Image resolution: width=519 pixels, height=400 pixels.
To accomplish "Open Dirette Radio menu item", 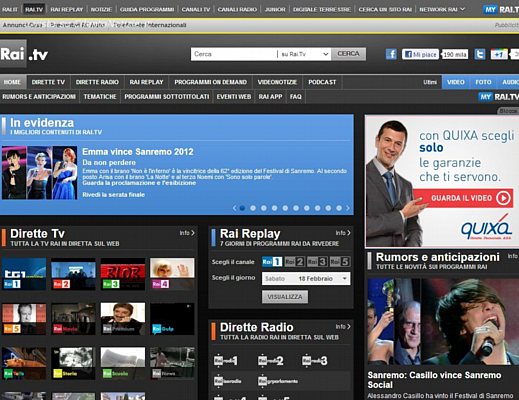I will click(x=97, y=82).
